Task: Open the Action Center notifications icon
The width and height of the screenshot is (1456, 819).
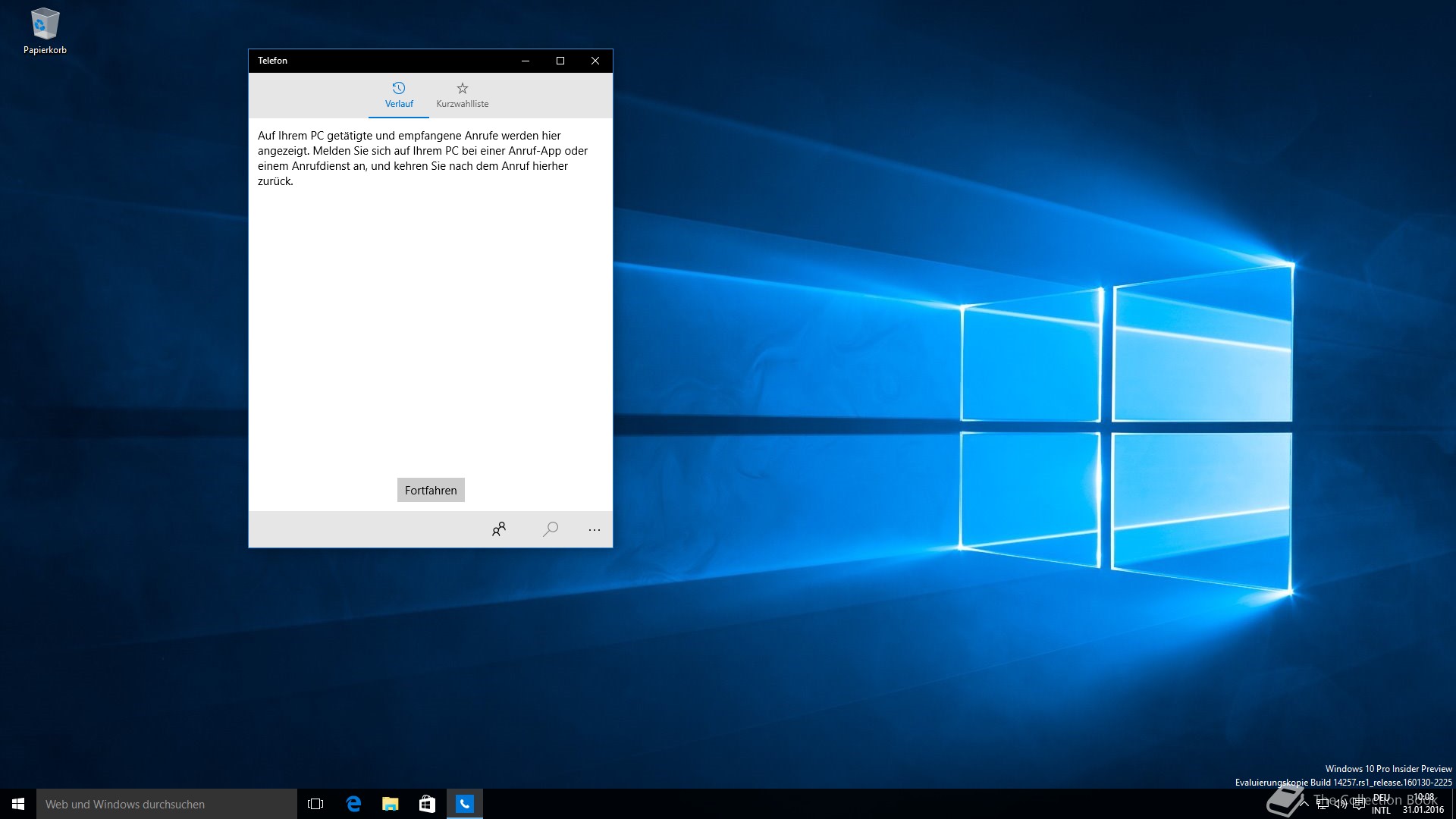Action: (1359, 804)
